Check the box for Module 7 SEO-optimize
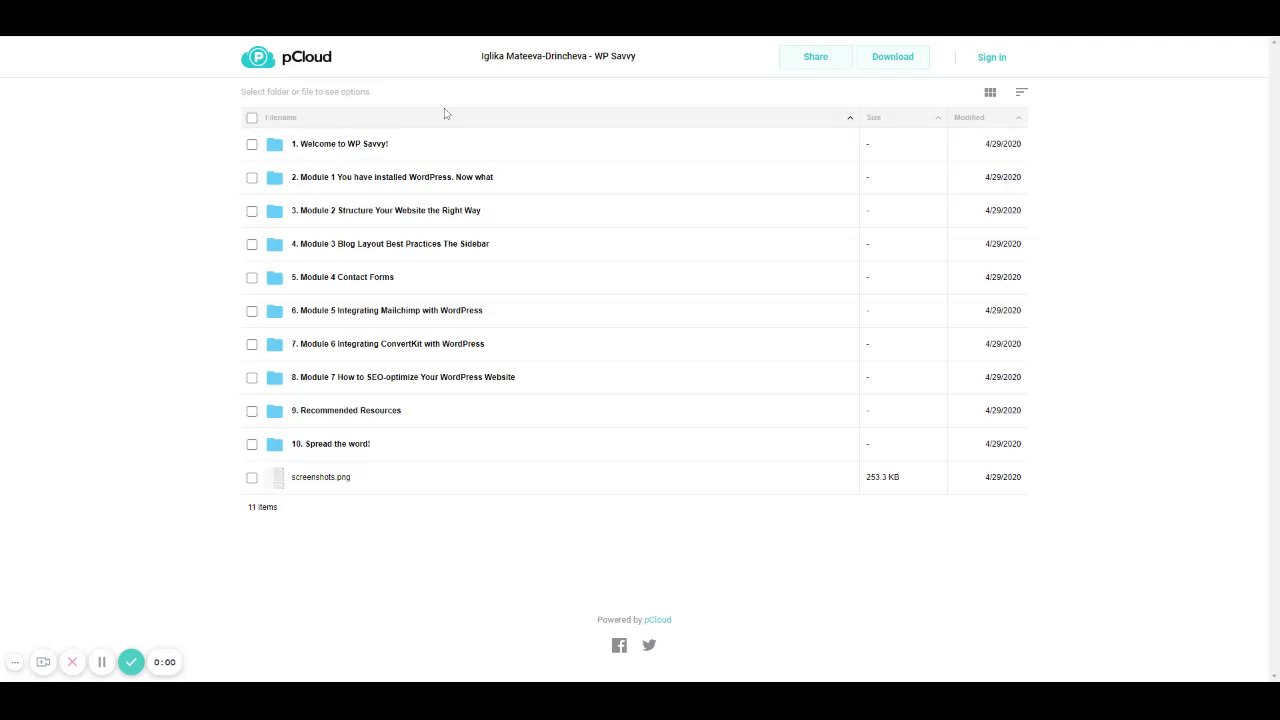The width and height of the screenshot is (1280, 720). pyautogui.click(x=252, y=377)
